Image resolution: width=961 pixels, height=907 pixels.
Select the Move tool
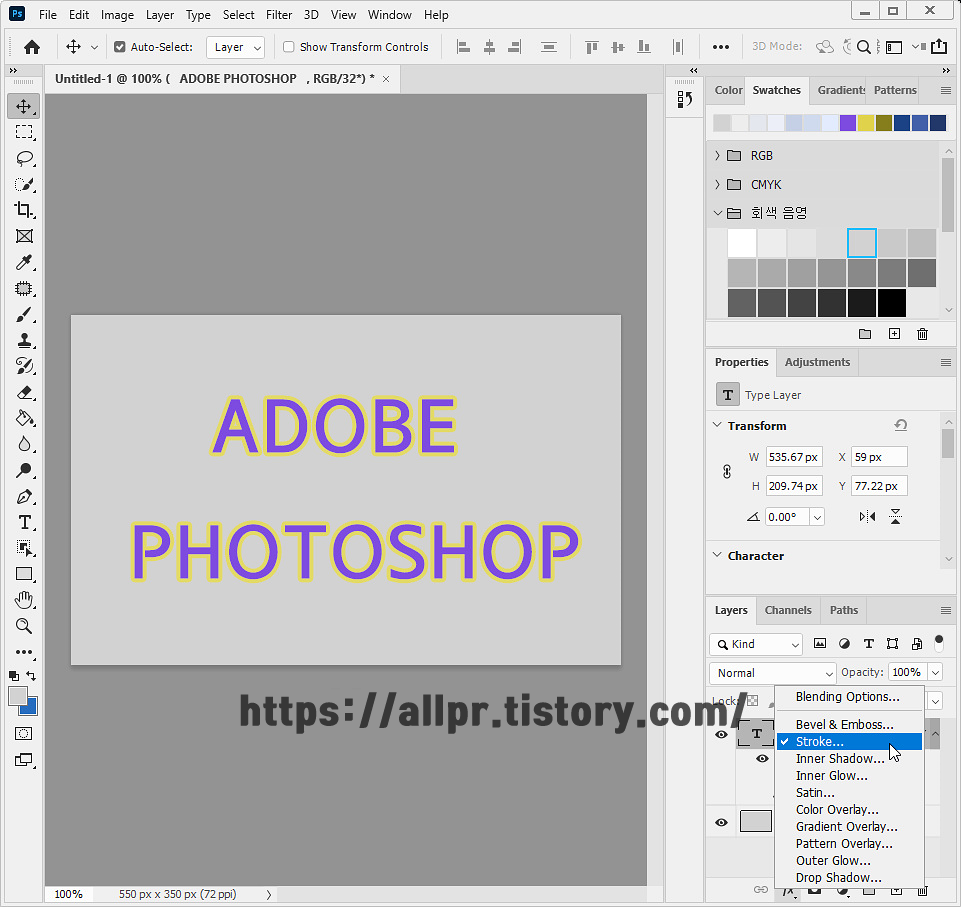pyautogui.click(x=24, y=106)
